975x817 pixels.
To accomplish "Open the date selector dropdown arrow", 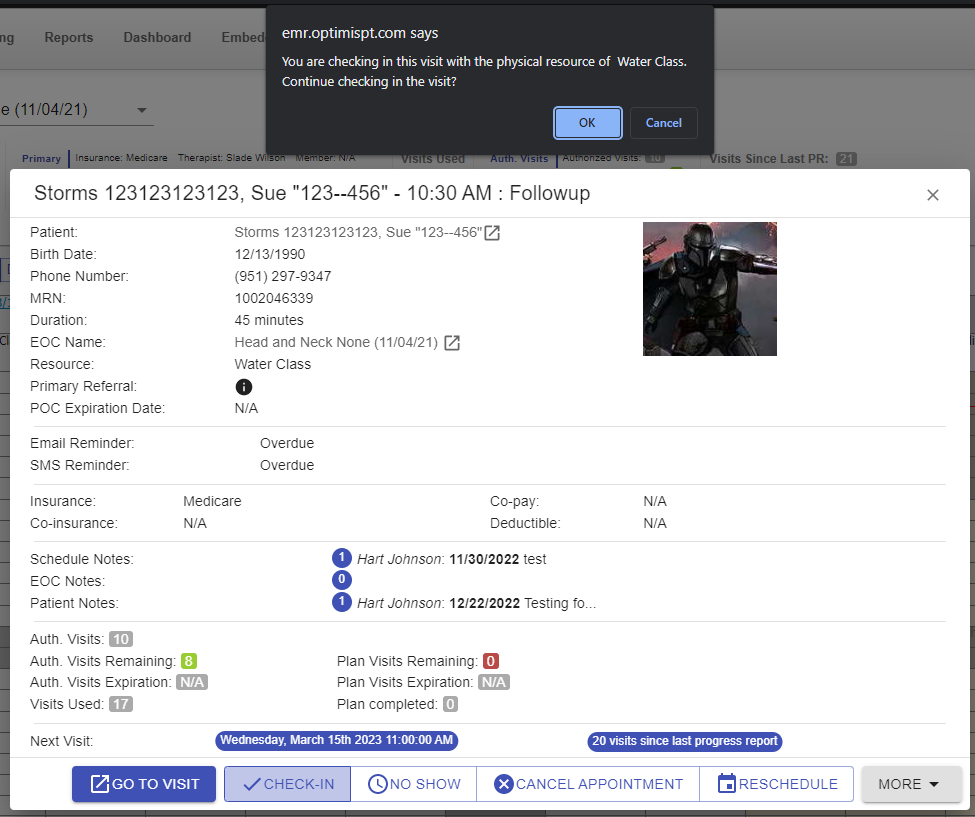I will pos(141,110).
